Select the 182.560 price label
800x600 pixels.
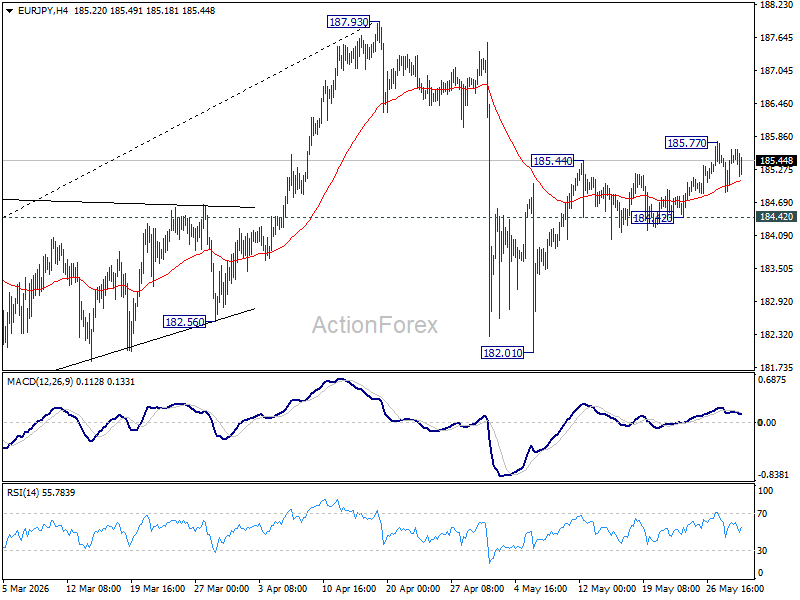[185, 322]
